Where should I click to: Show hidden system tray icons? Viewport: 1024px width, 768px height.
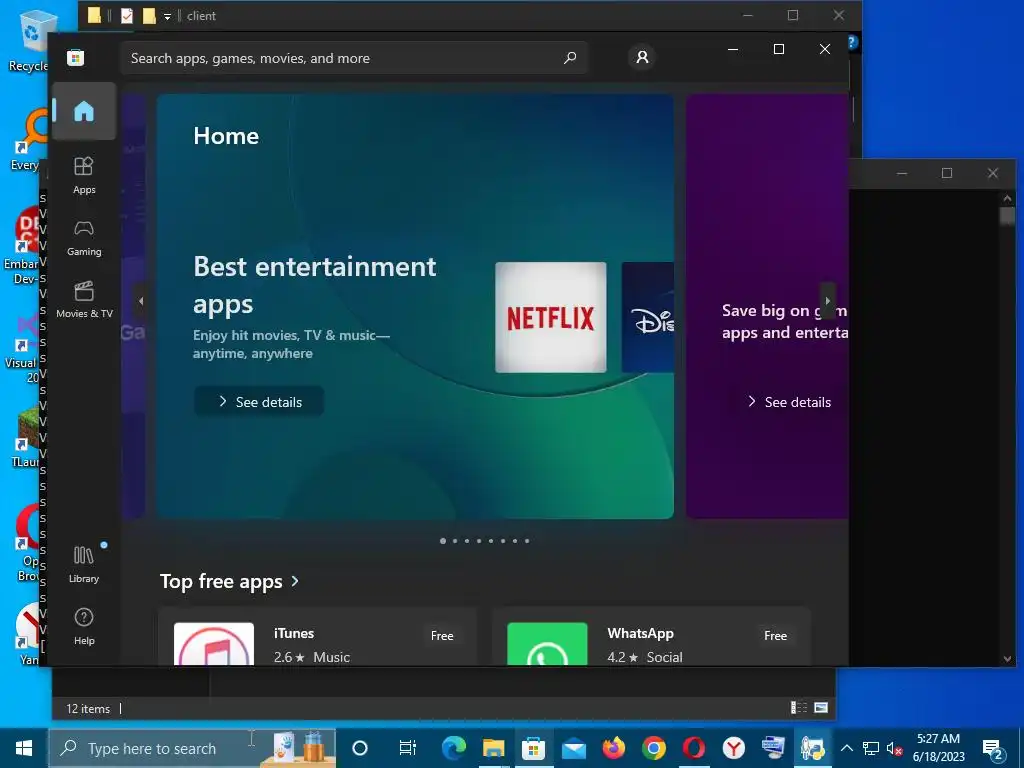pyautogui.click(x=846, y=748)
